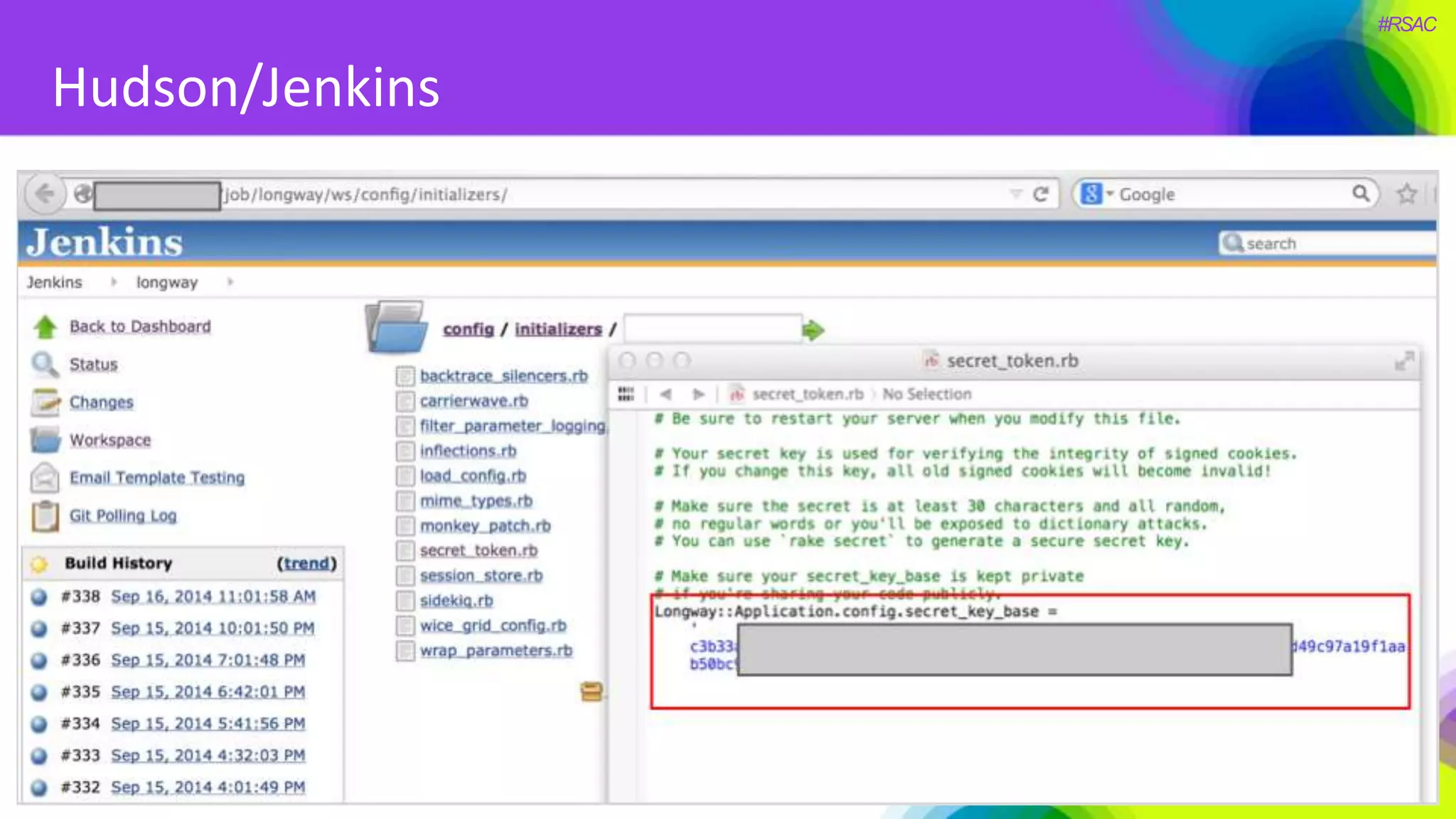
Task: Click file icon beside session_store.rb
Action: tap(405, 576)
